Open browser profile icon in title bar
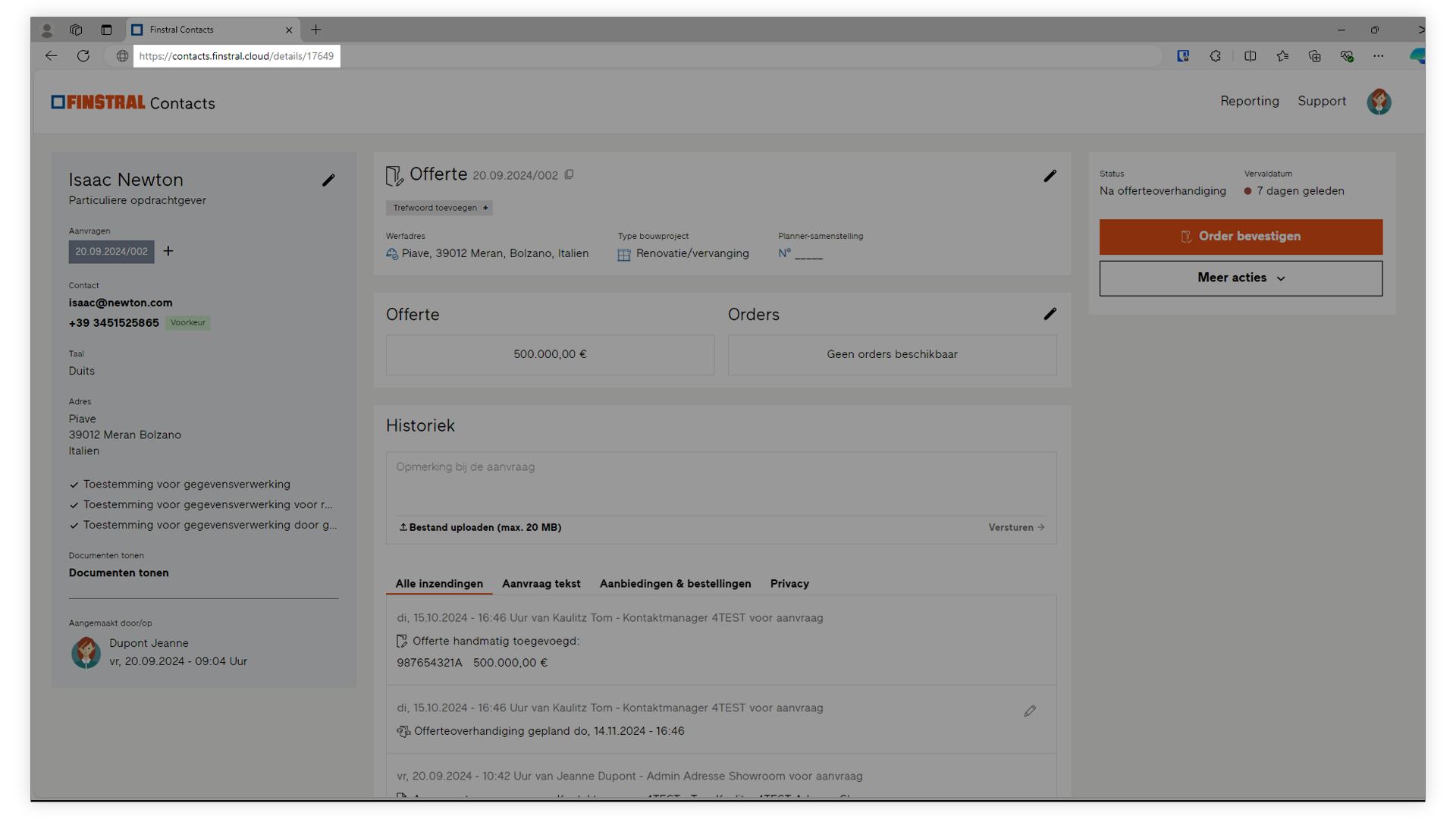 pos(47,30)
